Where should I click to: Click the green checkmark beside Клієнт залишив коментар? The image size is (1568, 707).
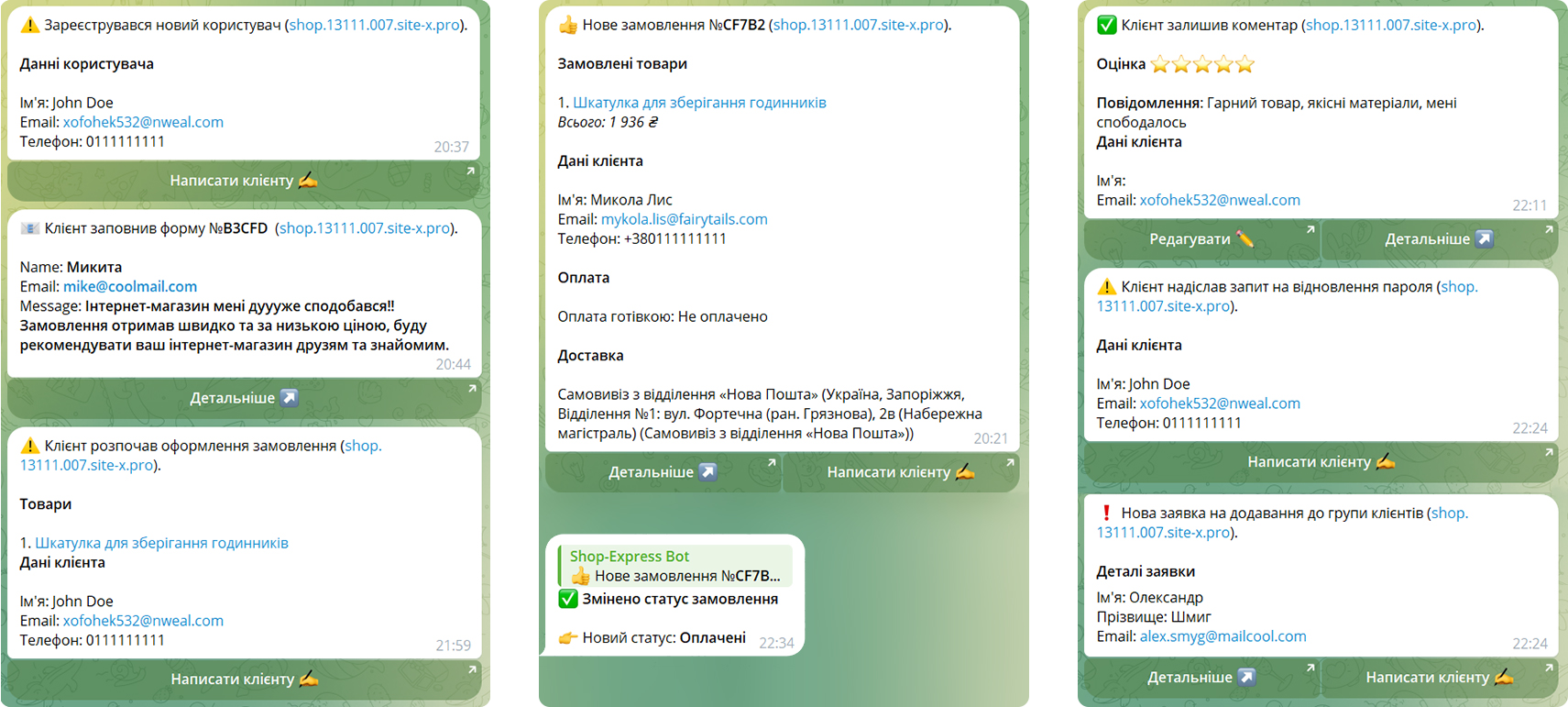[1107, 26]
